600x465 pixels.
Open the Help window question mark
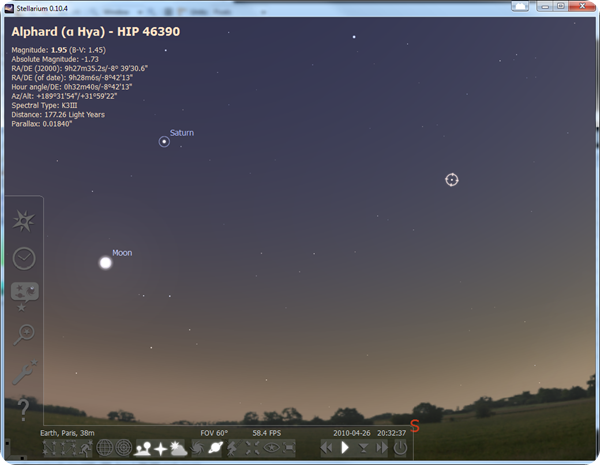coord(23,410)
